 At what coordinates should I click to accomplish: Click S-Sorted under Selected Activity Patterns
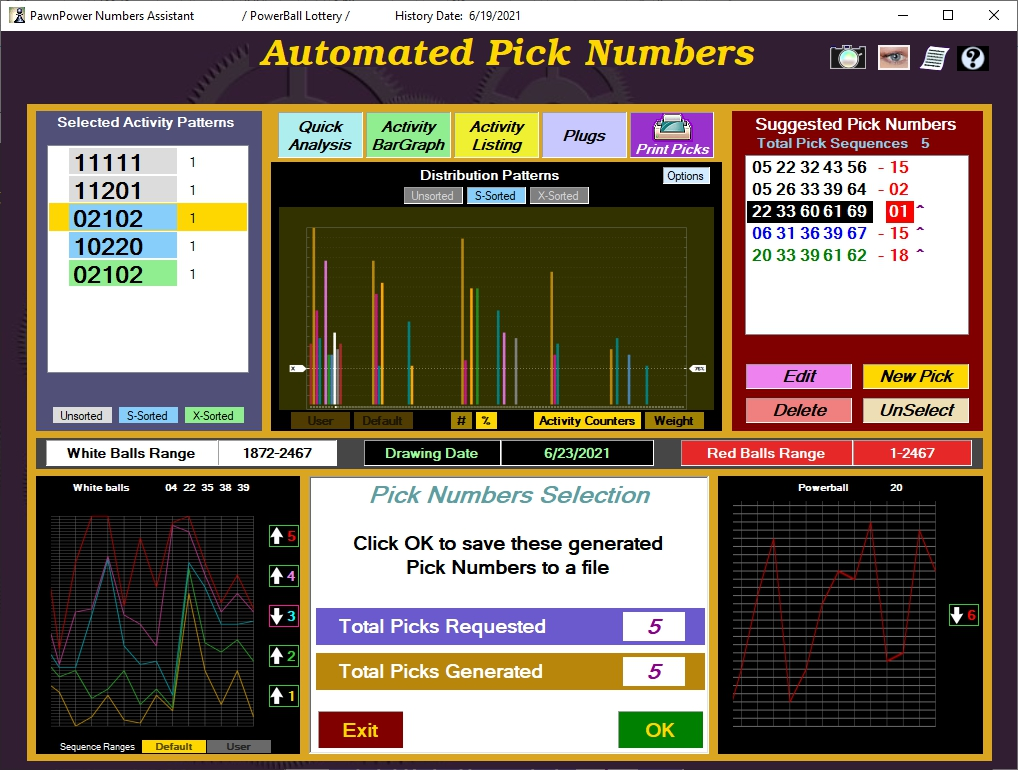[x=147, y=416]
